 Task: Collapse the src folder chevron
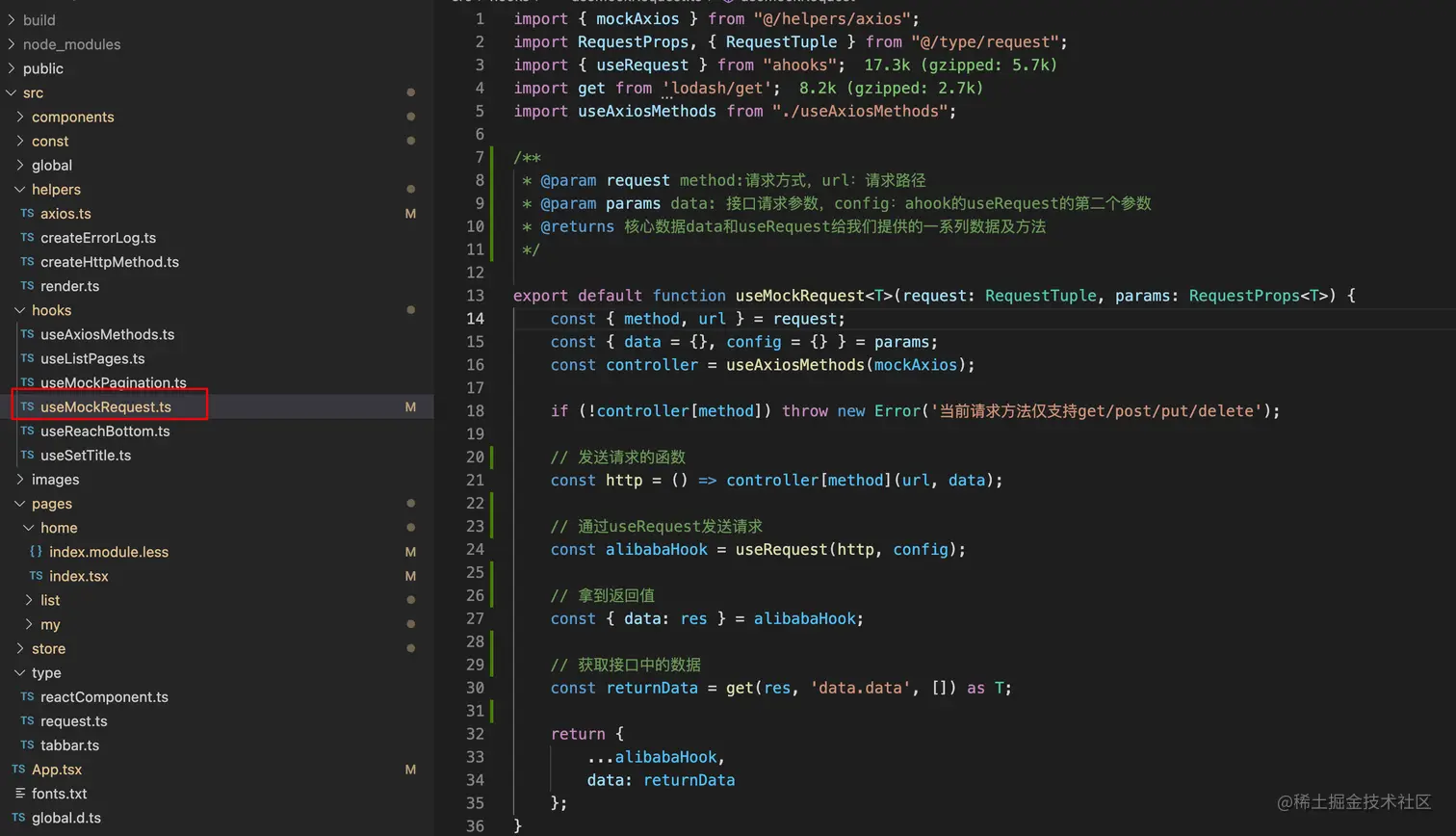coord(11,92)
